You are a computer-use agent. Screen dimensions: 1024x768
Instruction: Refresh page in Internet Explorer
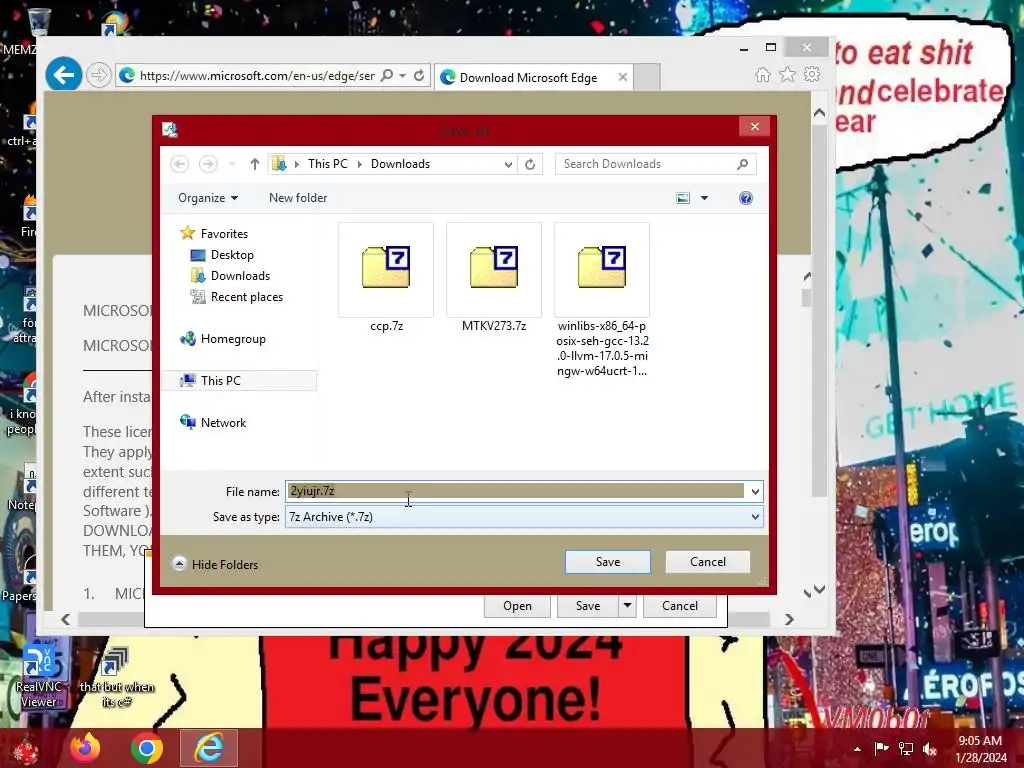[419, 75]
